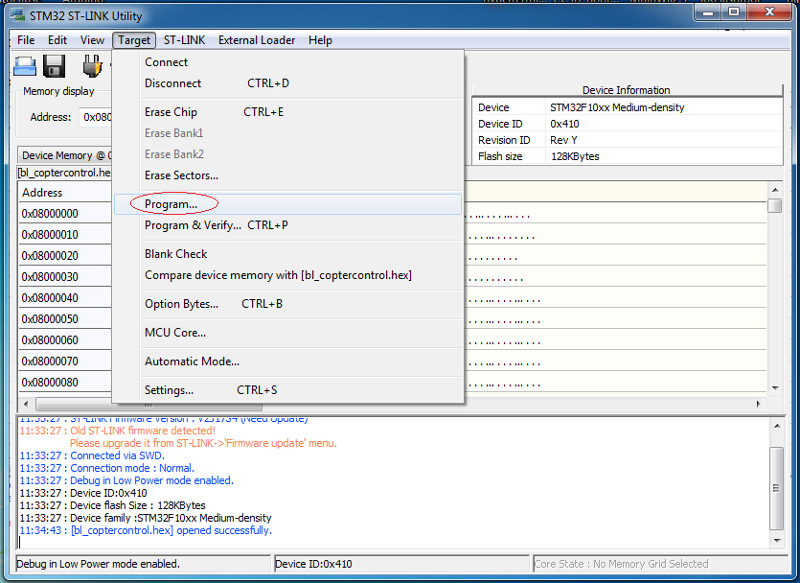Select the 0x08000080 address row
This screenshot has height=583, width=800.
65,382
